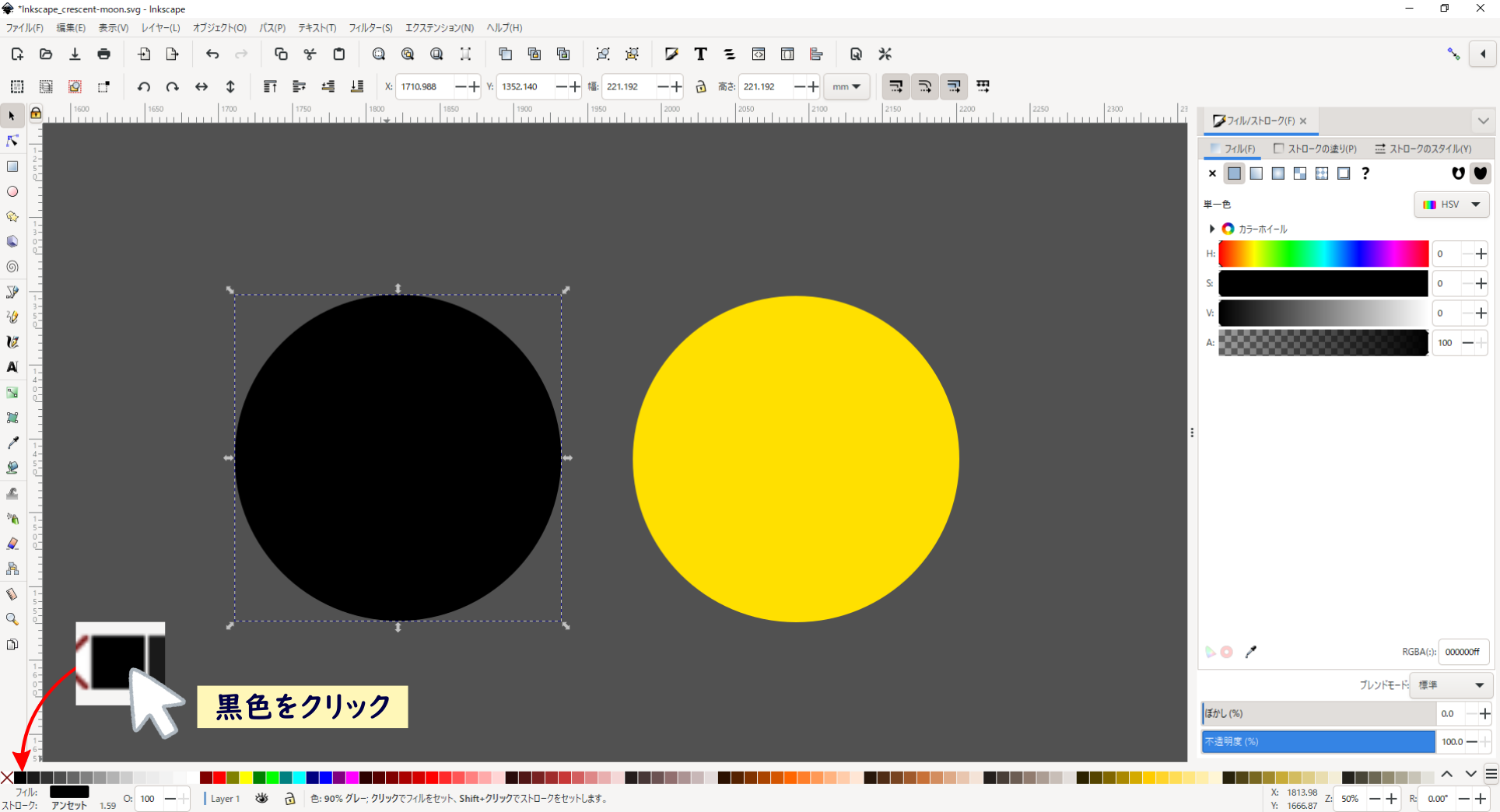Open the mm units dropdown
Image resolution: width=1500 pixels, height=812 pixels.
[x=846, y=86]
